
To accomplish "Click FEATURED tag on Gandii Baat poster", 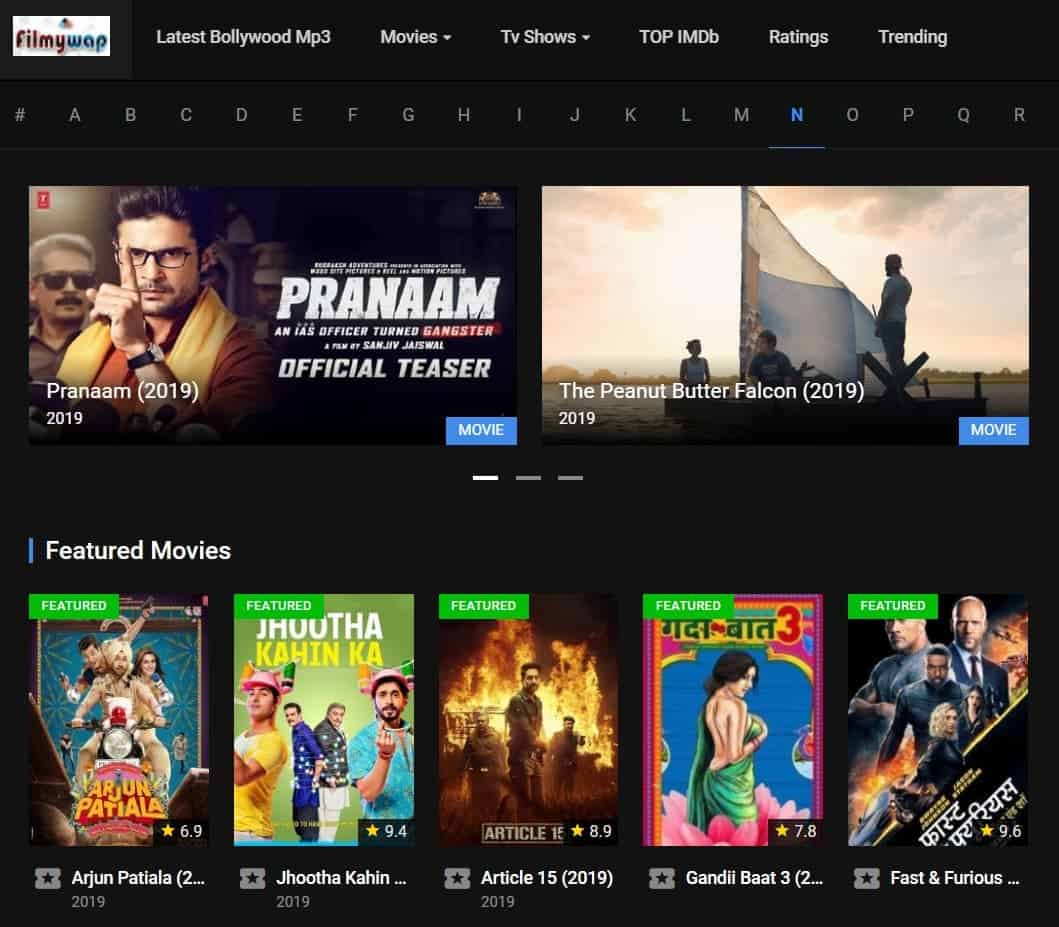I will pos(688,606).
